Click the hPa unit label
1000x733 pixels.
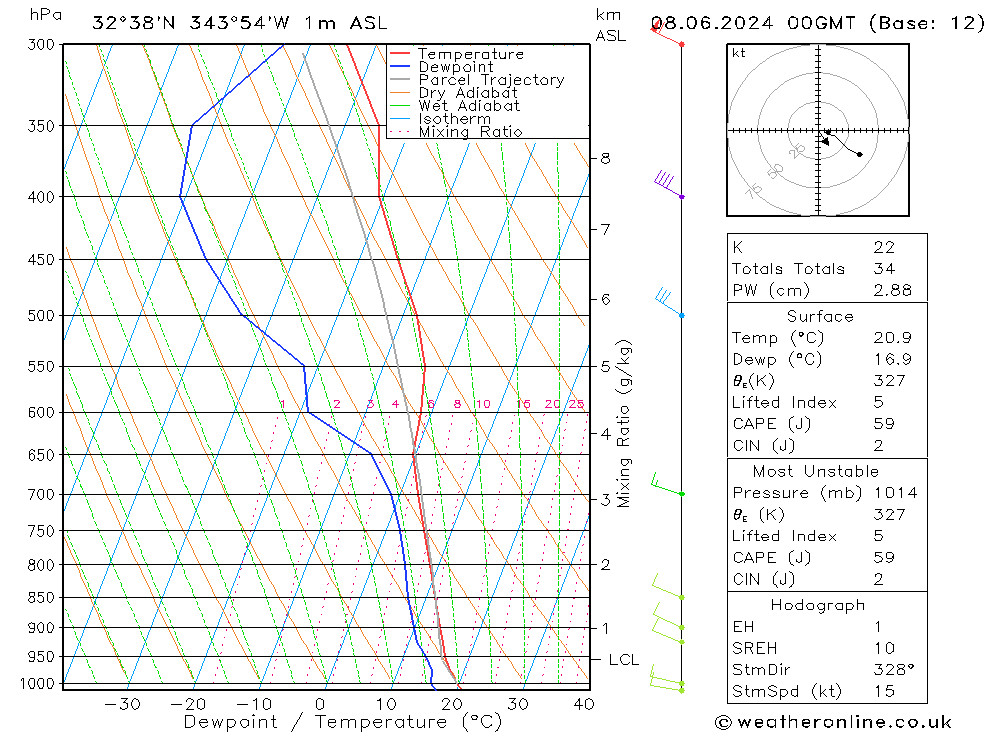tap(45, 15)
